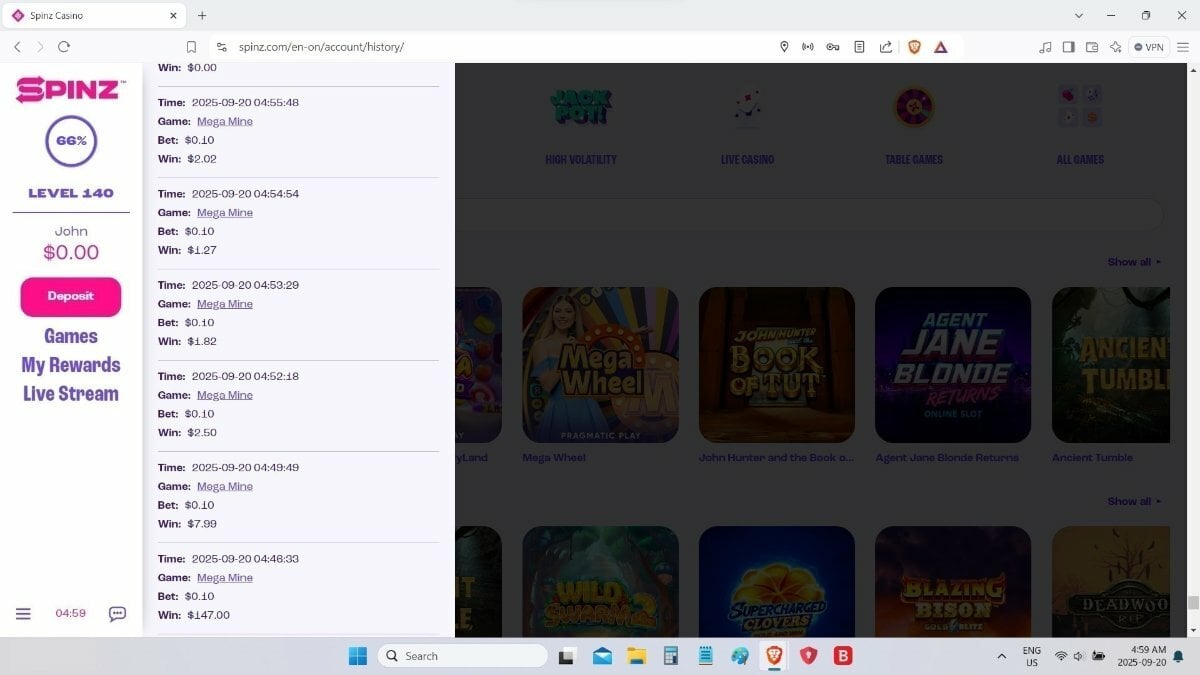This screenshot has width=1200, height=675.
Task: Click the page vertical scrollbar thumb
Action: click(1192, 602)
